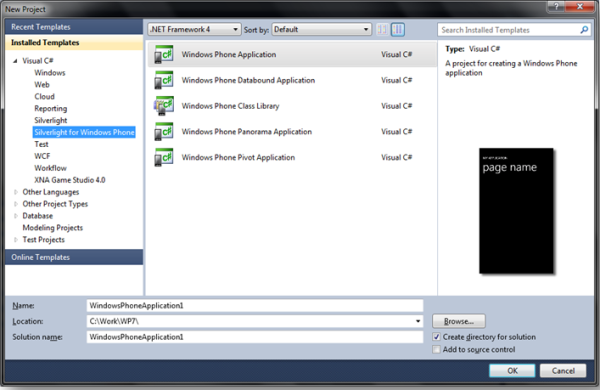This screenshot has height=390, width=600.
Task: Click the OK button
Action: 512,370
